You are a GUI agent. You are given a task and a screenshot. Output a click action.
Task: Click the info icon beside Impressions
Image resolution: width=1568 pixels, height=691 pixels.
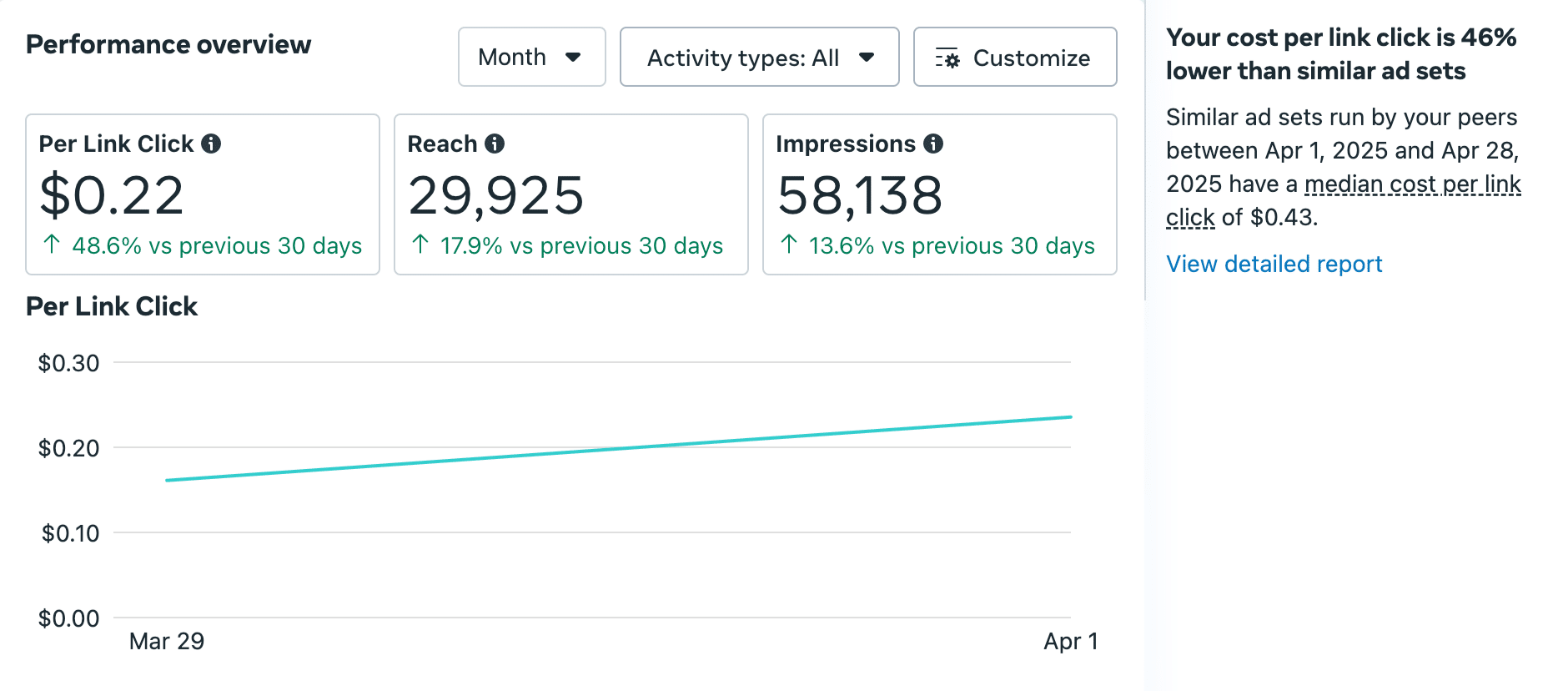[933, 144]
